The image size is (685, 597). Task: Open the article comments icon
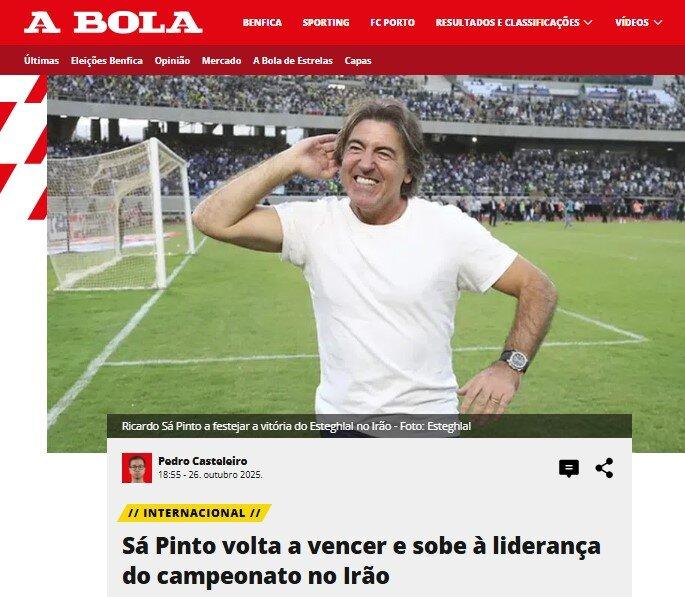tap(569, 469)
